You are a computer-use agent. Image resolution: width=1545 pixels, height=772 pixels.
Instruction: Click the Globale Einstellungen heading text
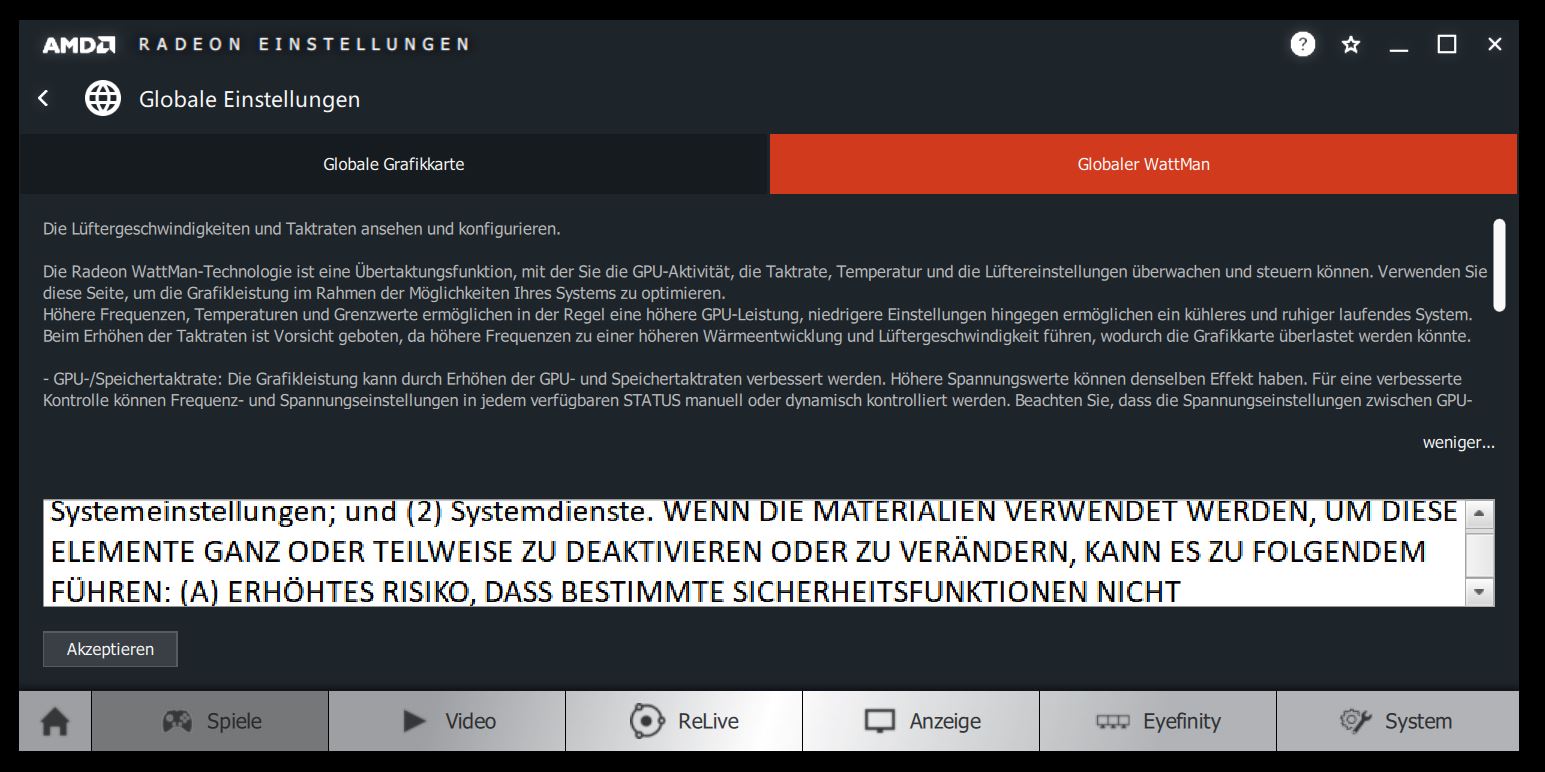[249, 99]
